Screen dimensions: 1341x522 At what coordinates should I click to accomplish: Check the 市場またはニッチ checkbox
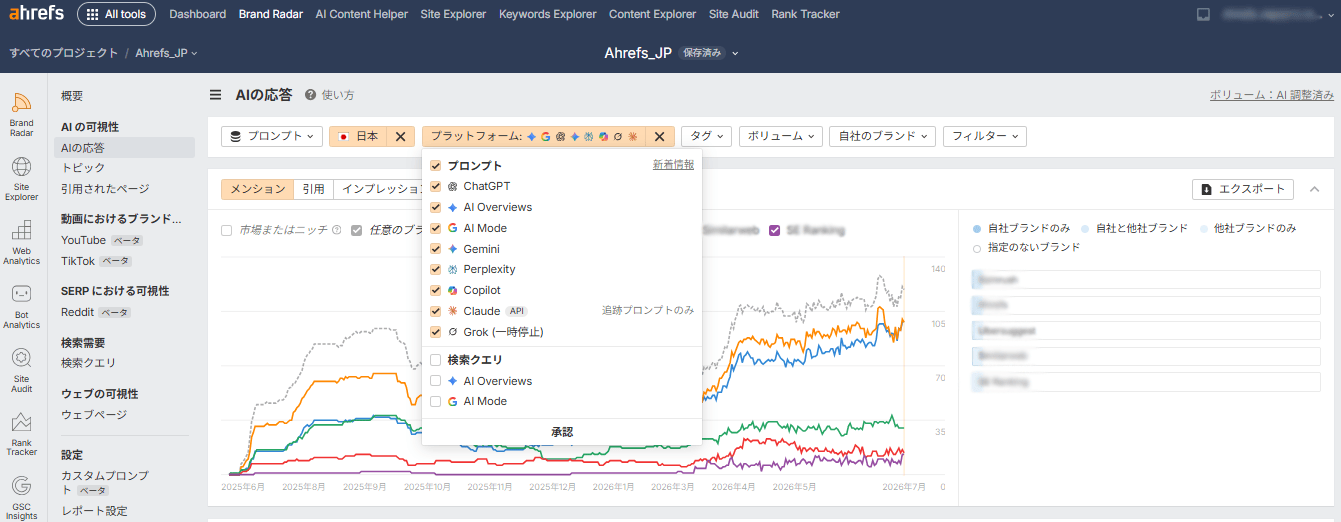point(227,230)
